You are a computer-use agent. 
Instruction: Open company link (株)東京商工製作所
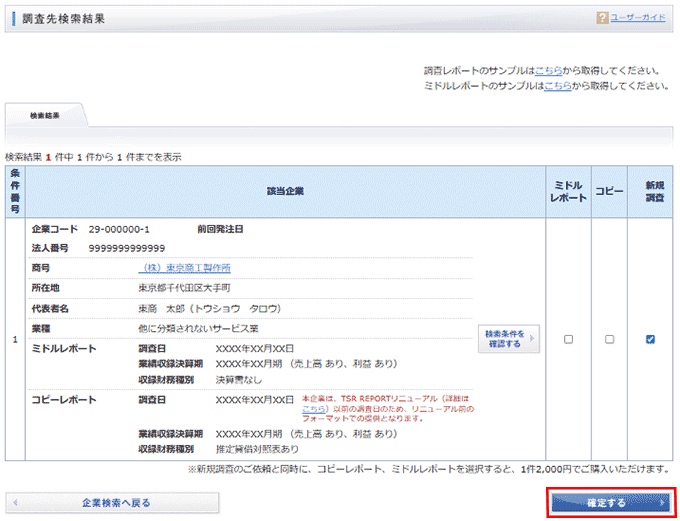(185, 268)
